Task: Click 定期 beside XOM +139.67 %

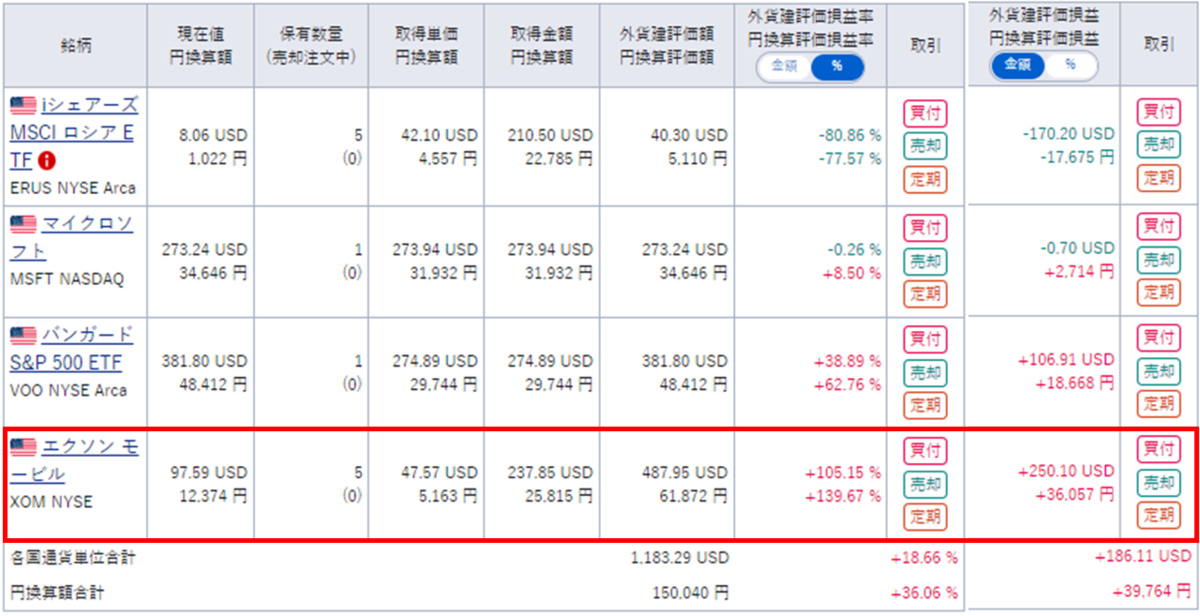Action: [x=925, y=517]
